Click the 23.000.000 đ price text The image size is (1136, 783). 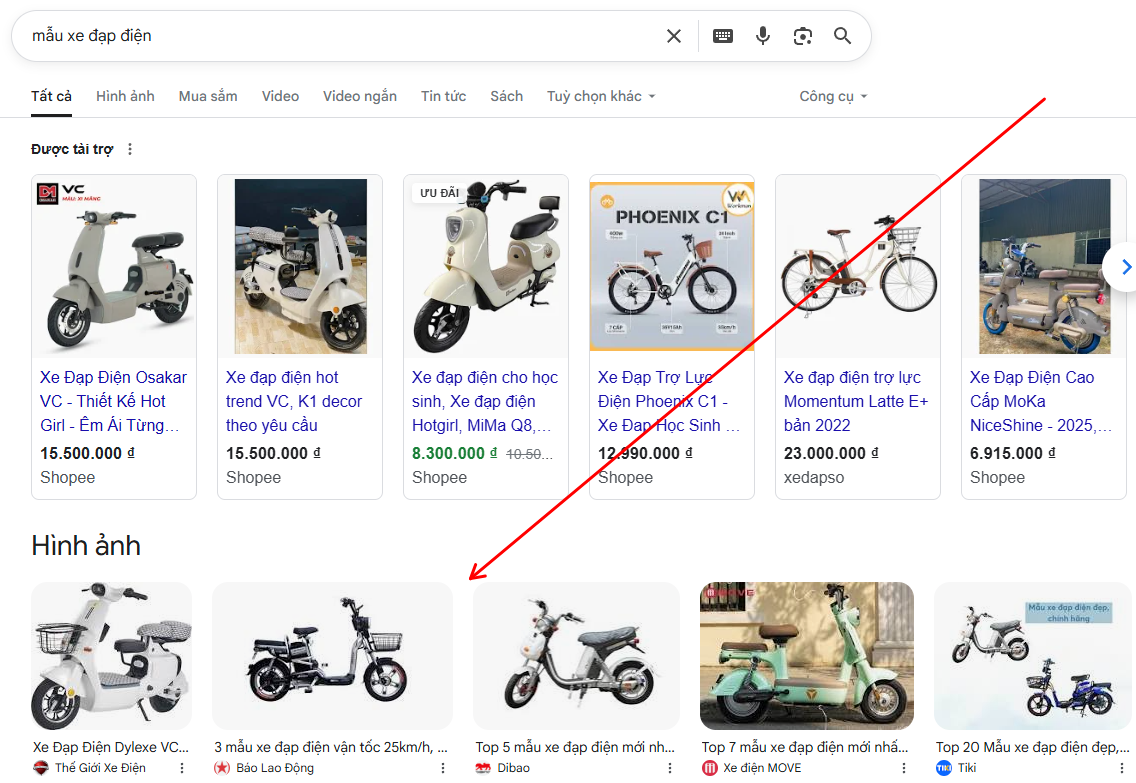[831, 453]
